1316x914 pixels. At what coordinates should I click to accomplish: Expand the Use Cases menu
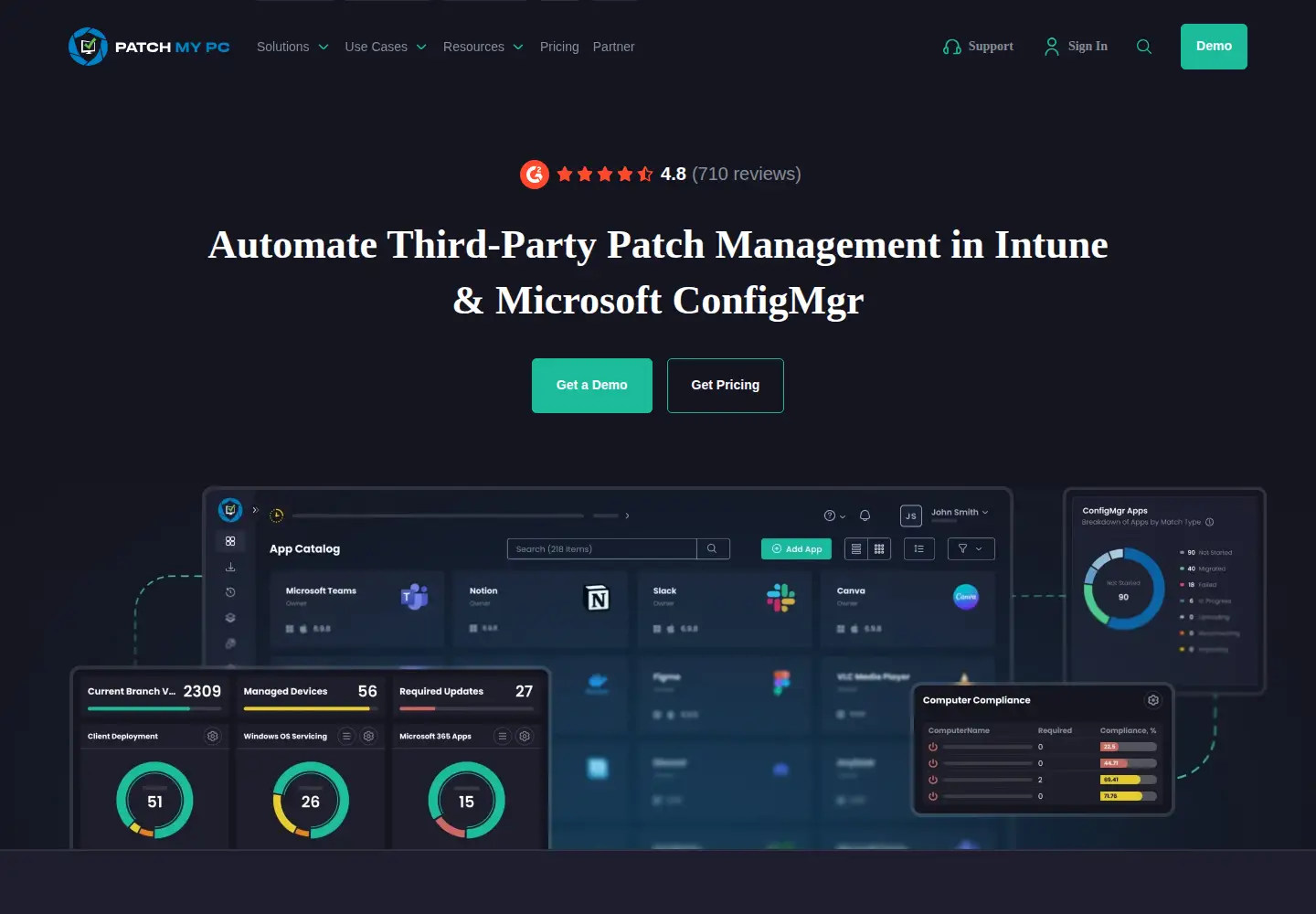(386, 47)
